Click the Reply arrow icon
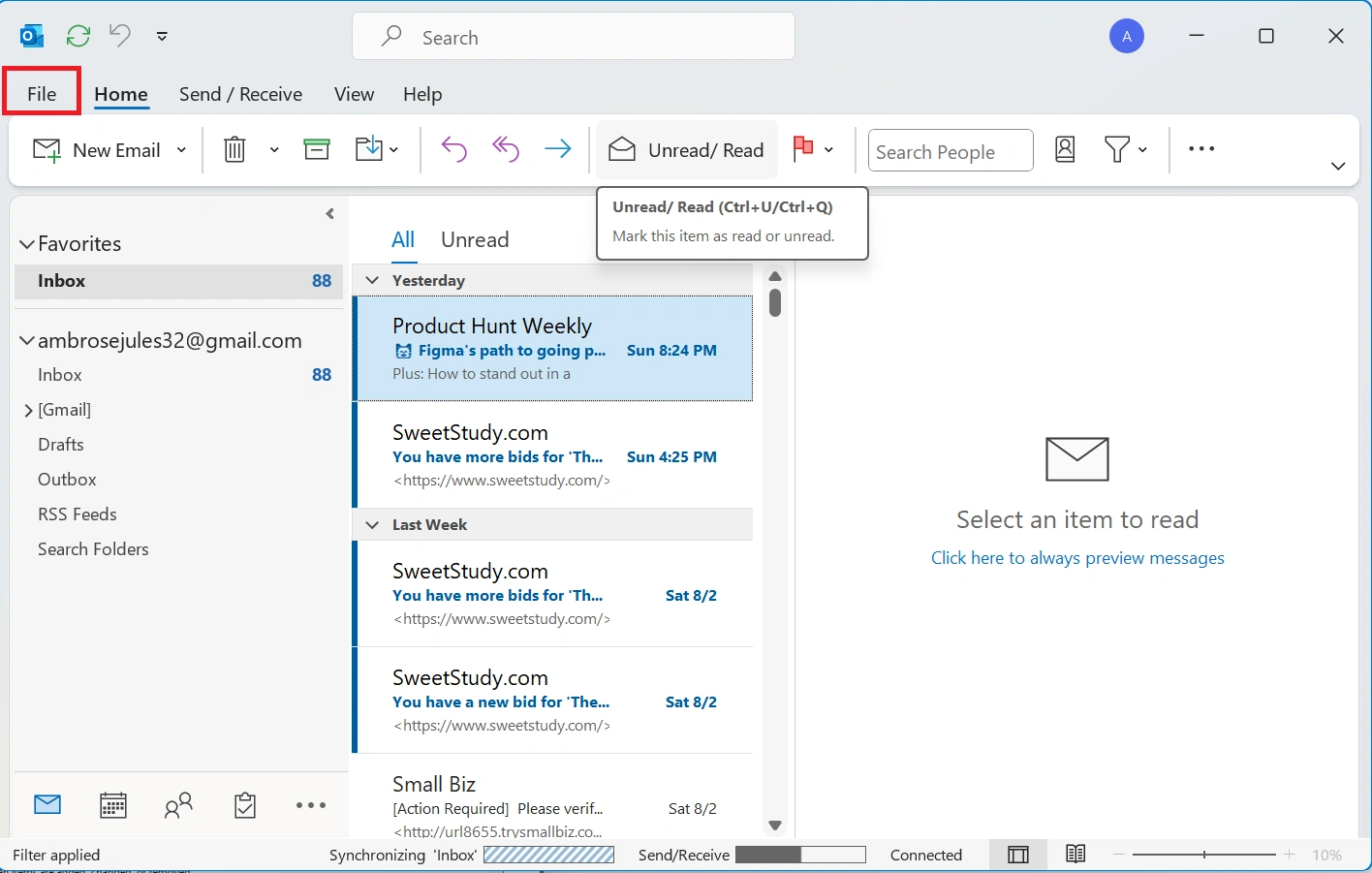 [453, 149]
